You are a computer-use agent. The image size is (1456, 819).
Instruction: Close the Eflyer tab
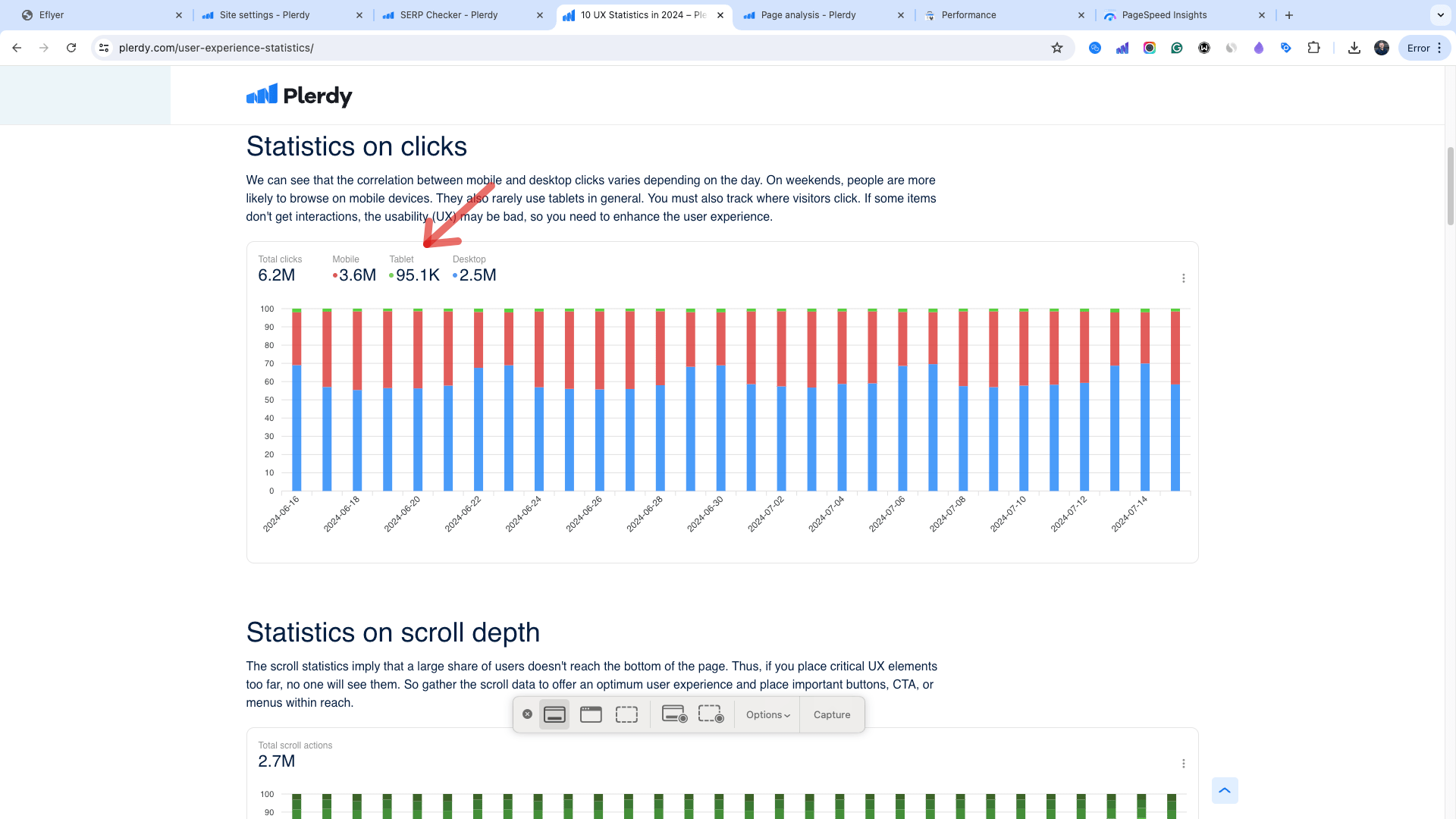click(179, 15)
